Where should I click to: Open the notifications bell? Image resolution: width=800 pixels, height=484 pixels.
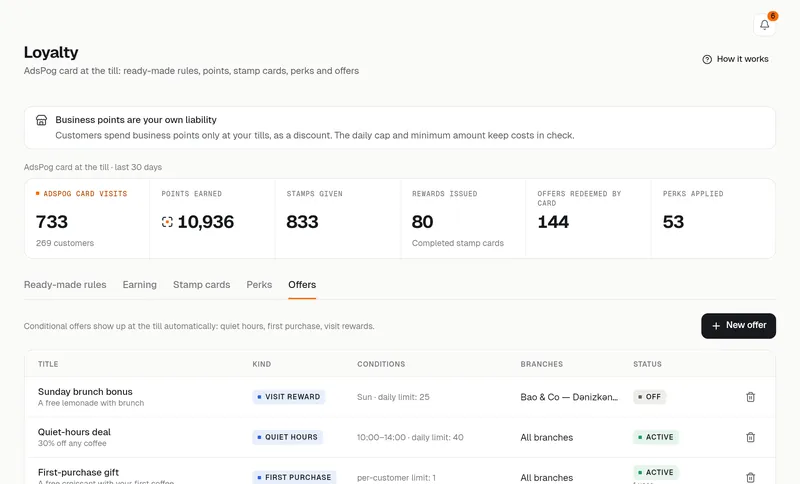[764, 24]
